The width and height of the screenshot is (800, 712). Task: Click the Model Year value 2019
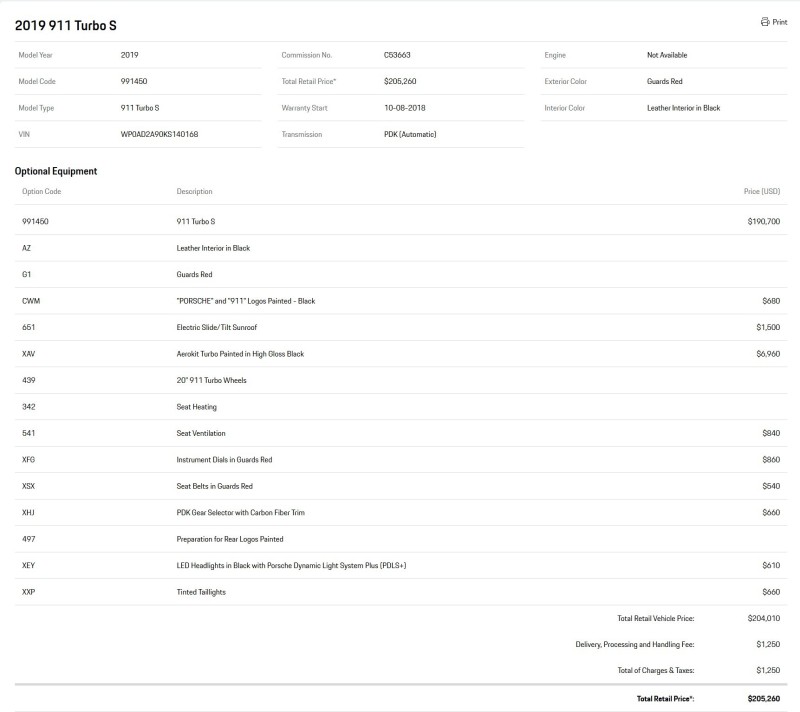129,55
